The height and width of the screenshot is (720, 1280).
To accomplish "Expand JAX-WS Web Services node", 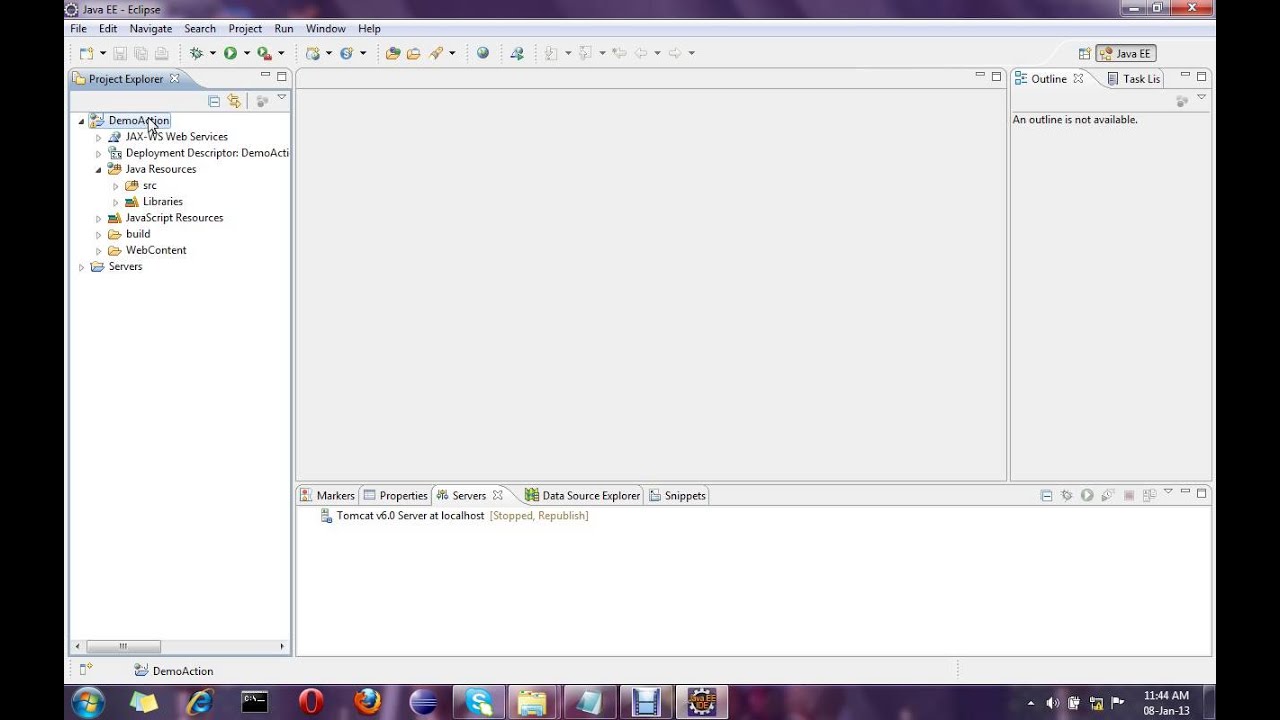I will (x=99, y=137).
